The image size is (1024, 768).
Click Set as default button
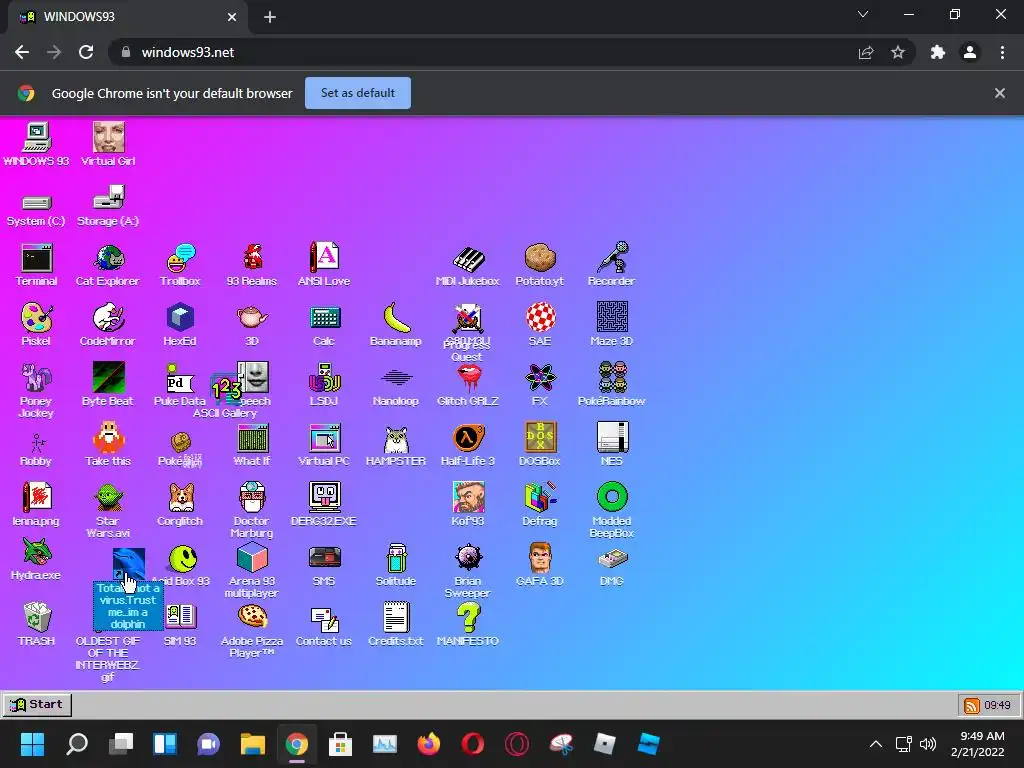click(x=358, y=93)
